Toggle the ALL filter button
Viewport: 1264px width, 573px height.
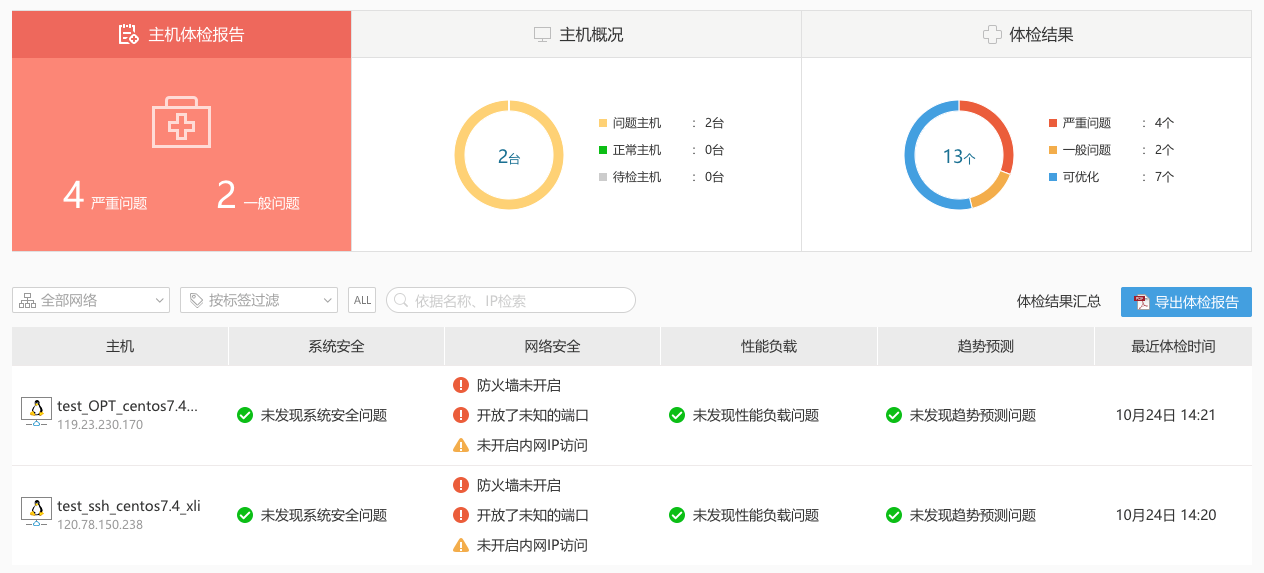click(362, 300)
